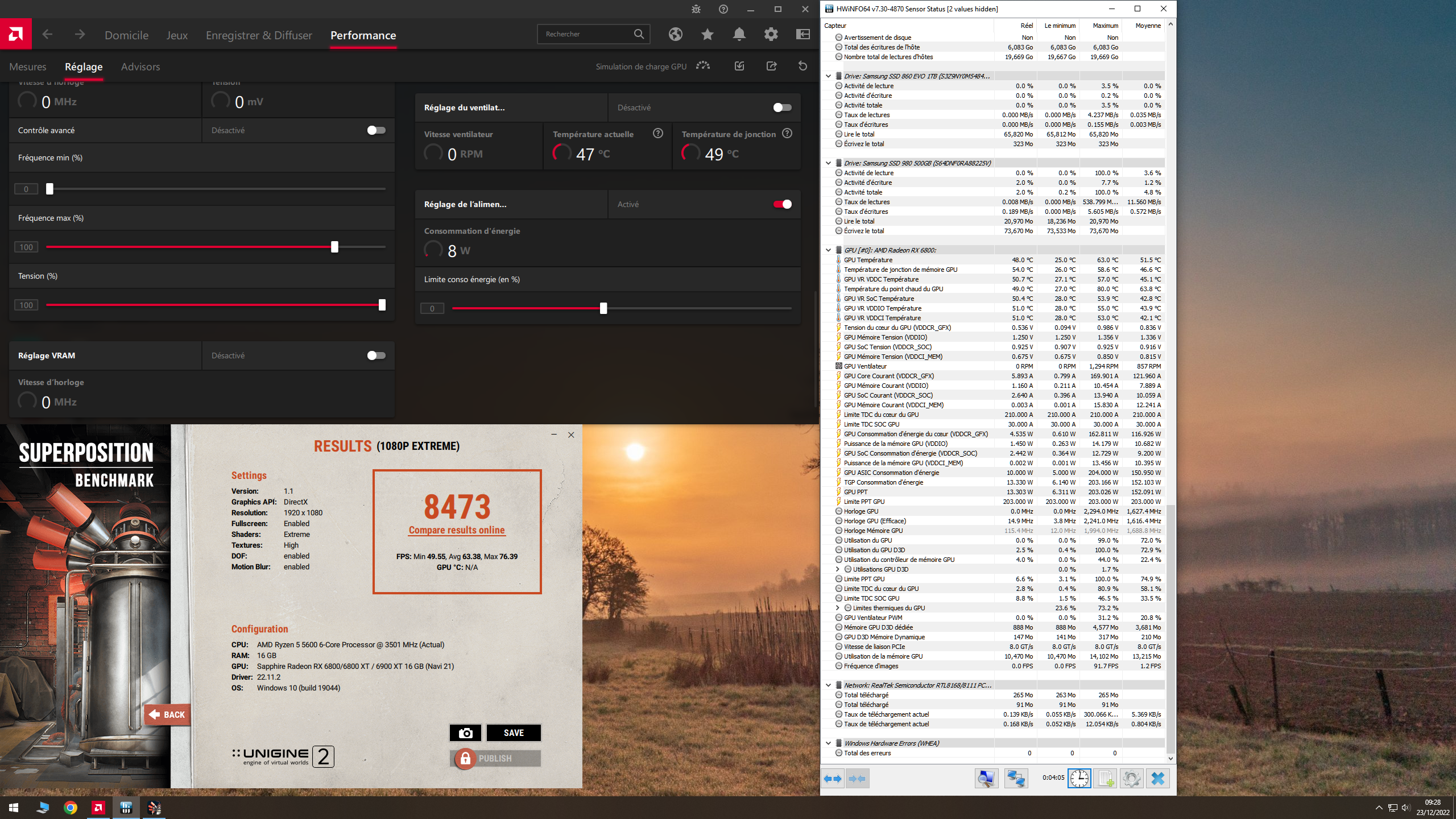This screenshot has width=1456, height=819.
Task: Click the help icon beside Température actuelle
Action: 658,134
